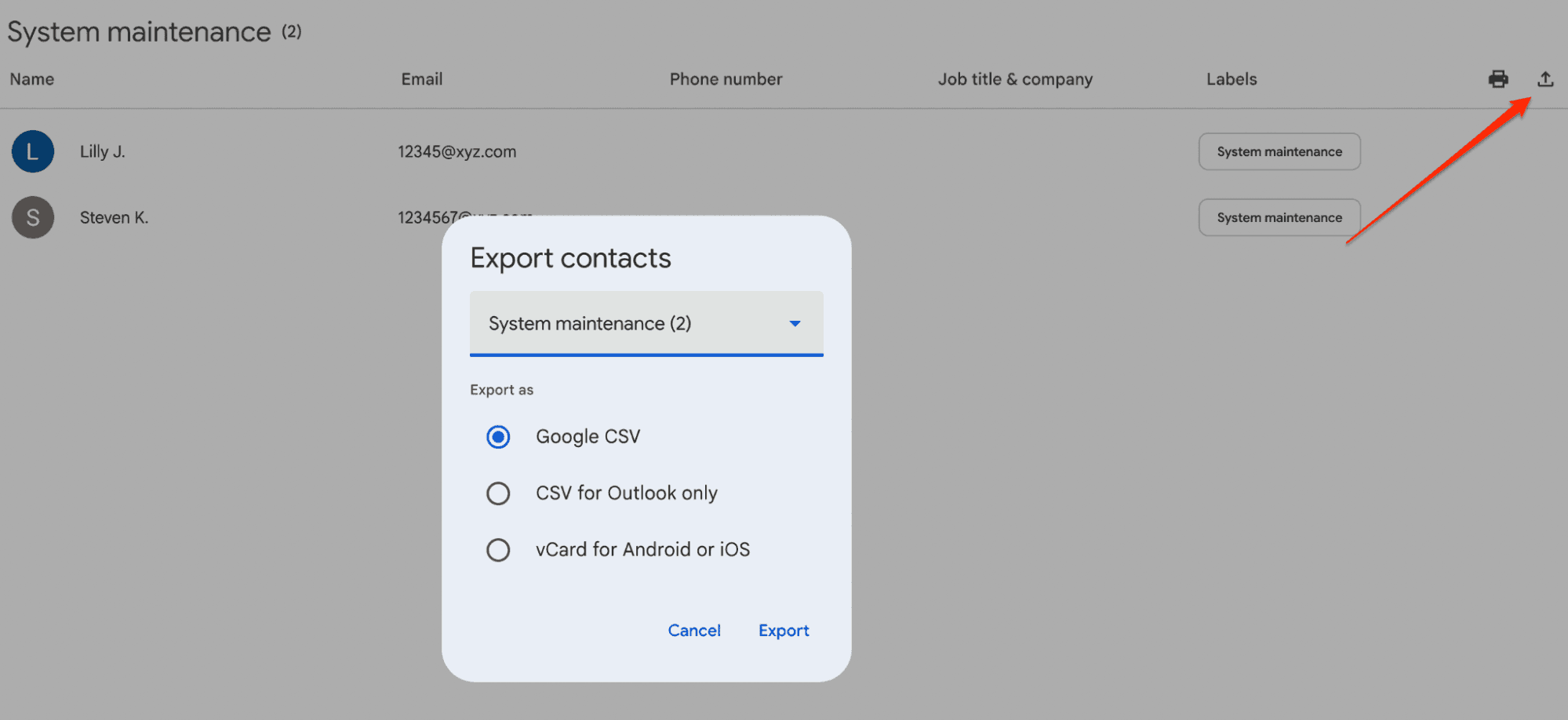Click the export contacts upload icon
The height and width of the screenshot is (720, 1568).
pyautogui.click(x=1544, y=79)
